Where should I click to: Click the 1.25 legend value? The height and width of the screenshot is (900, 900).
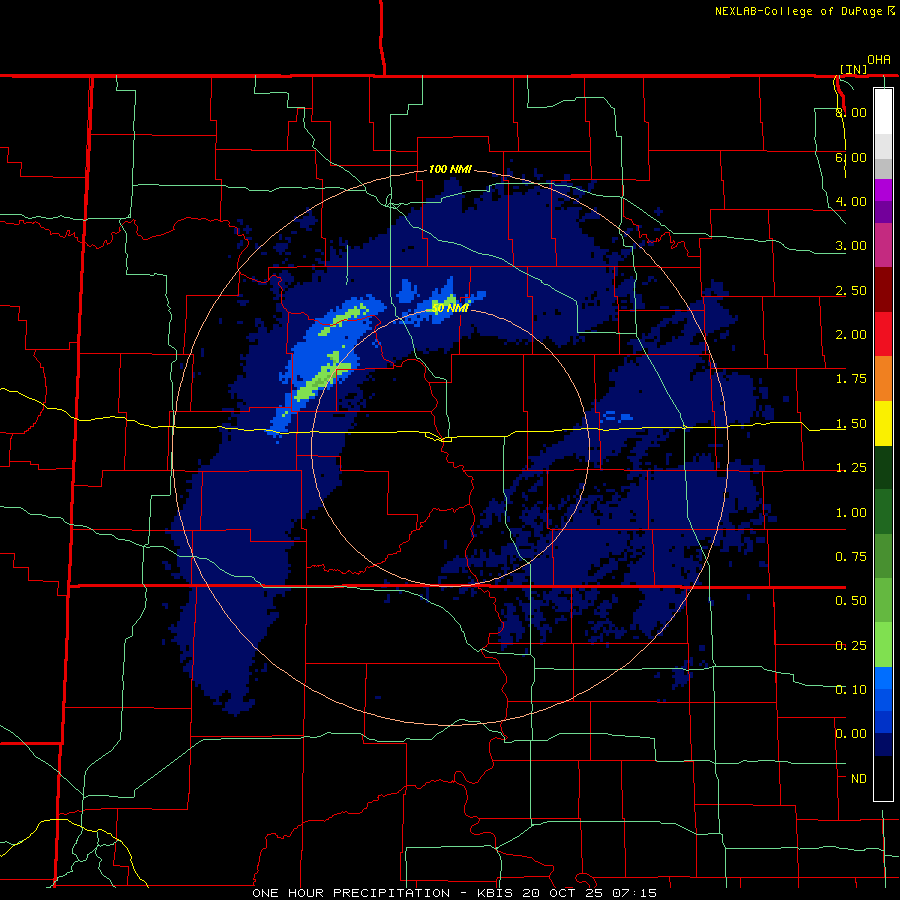(x=851, y=468)
